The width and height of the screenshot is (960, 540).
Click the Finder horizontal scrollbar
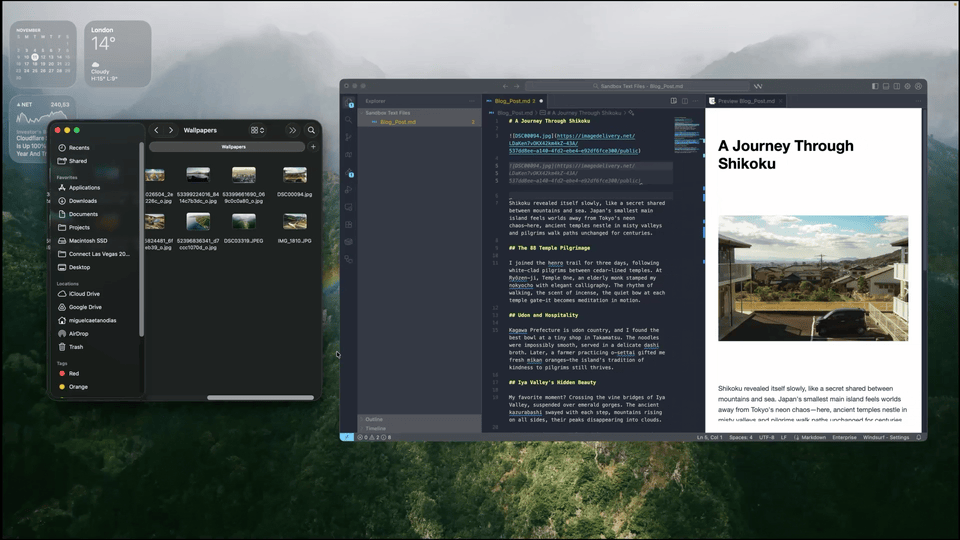[x=261, y=397]
